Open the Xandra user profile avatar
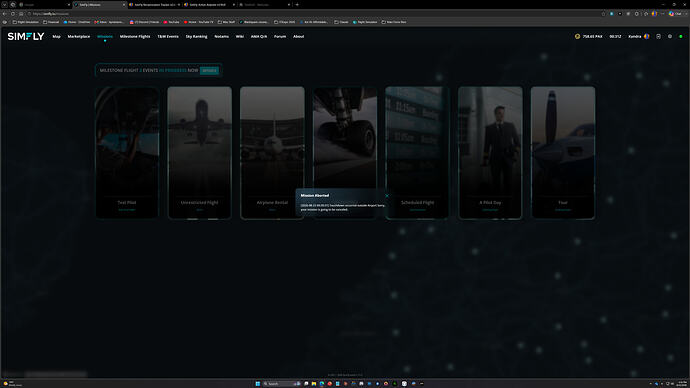Screen dimensions: 690x388 pos(646,37)
